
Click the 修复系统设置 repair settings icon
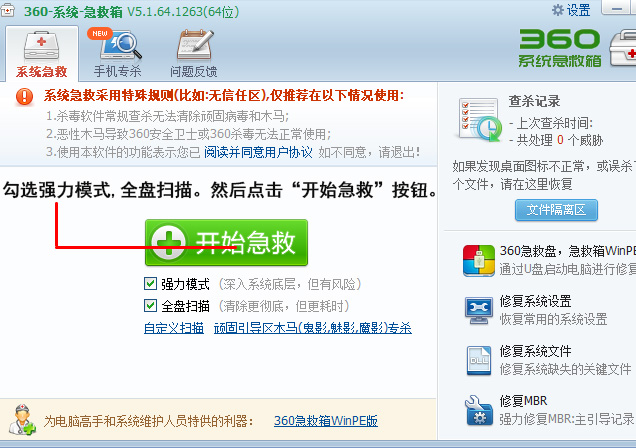click(478, 310)
